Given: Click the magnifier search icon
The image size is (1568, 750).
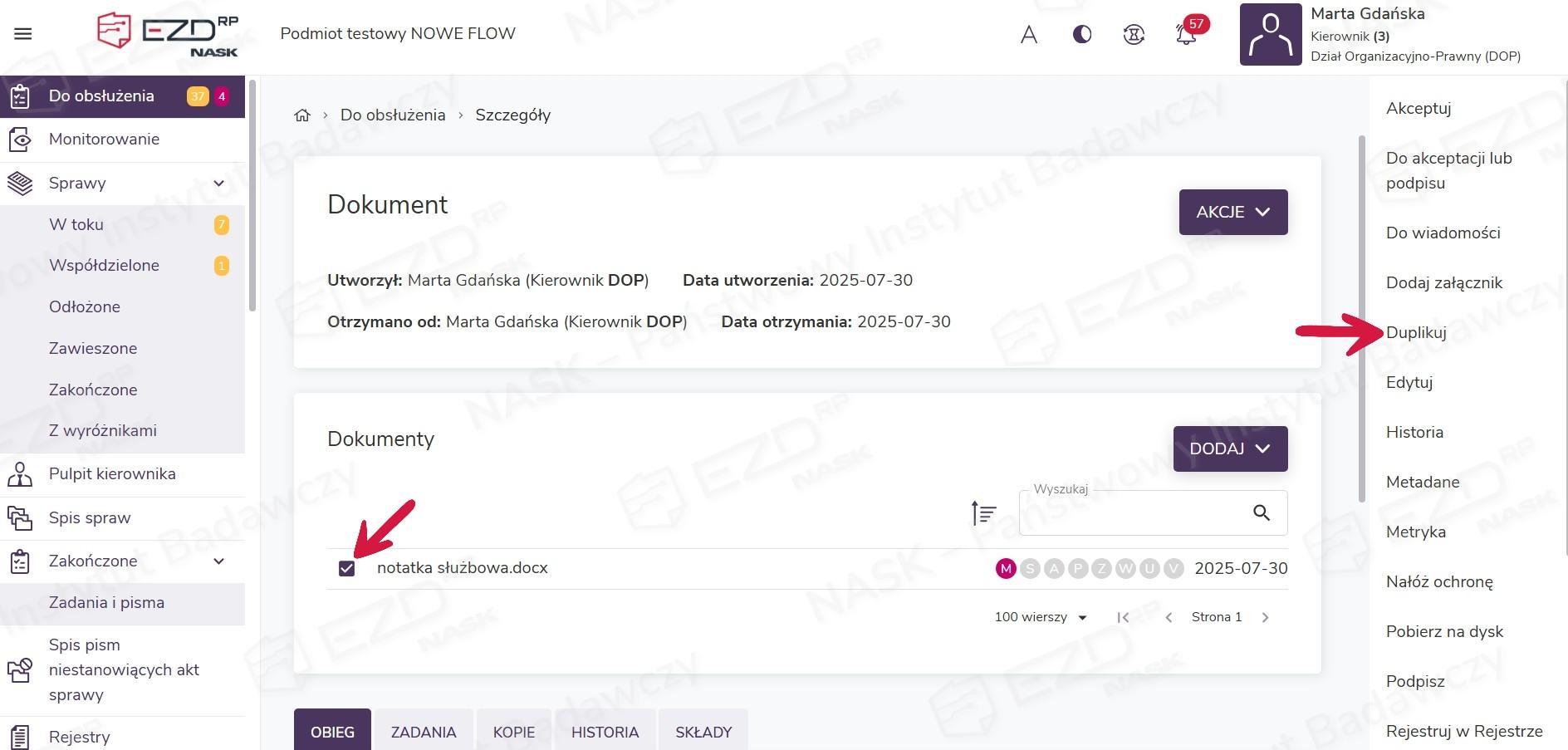Looking at the screenshot, I should 1261,513.
